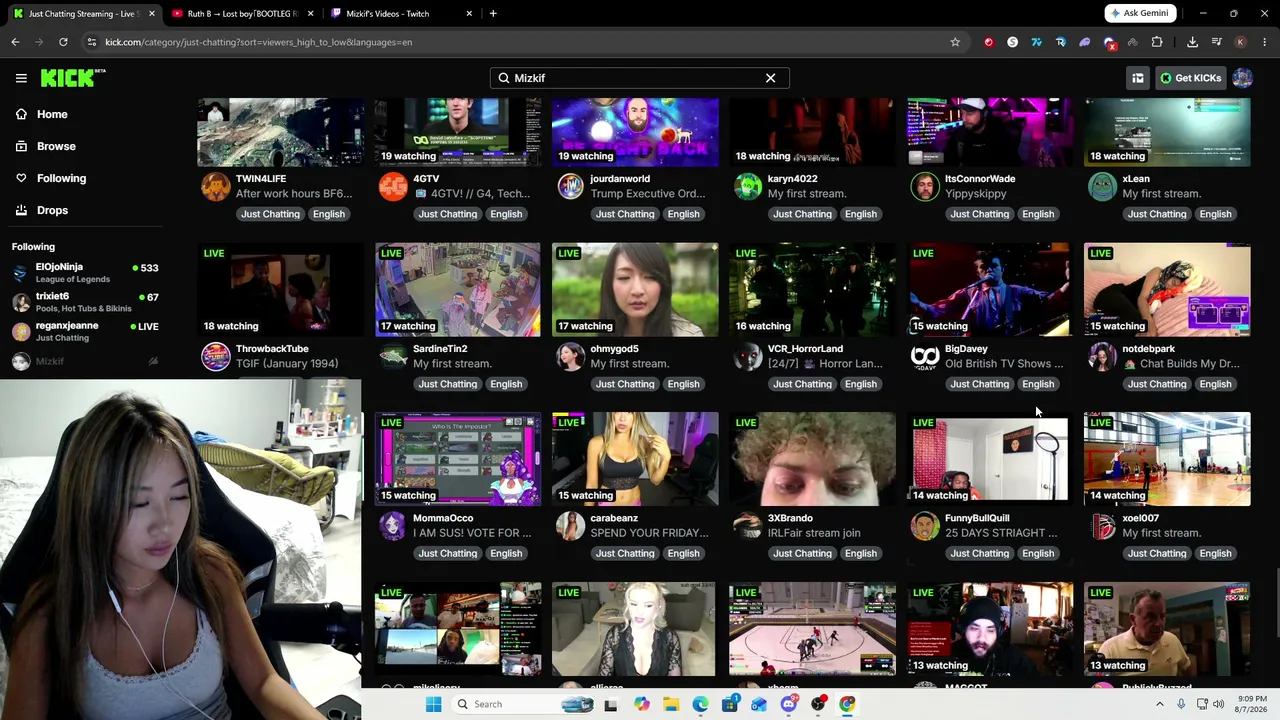
Task: Click the Ask Gemini button
Action: click(1141, 13)
